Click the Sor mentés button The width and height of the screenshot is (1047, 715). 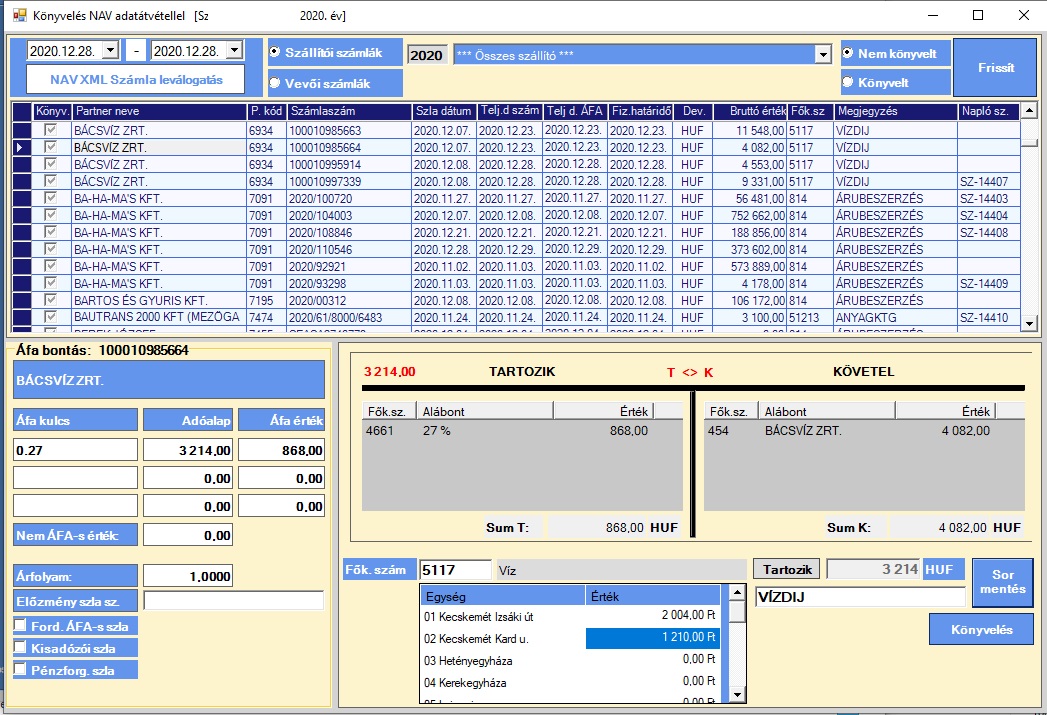pos(1002,582)
